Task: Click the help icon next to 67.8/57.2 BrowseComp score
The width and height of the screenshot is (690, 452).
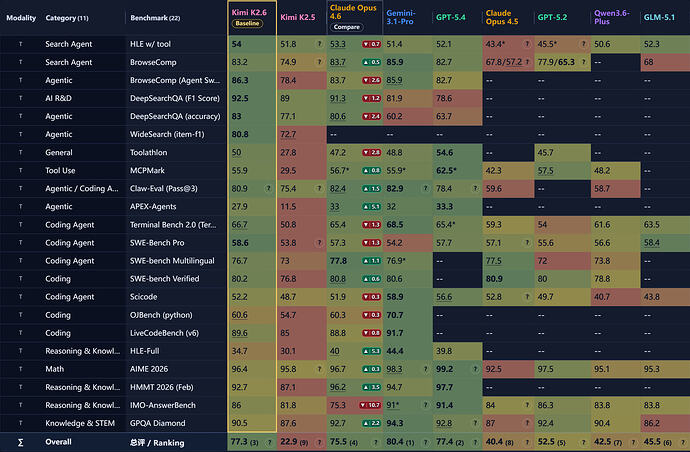Action: 527,62
